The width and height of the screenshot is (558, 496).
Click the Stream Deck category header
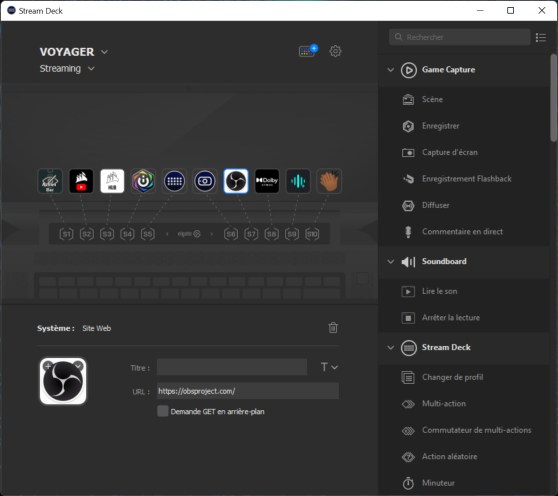464,348
